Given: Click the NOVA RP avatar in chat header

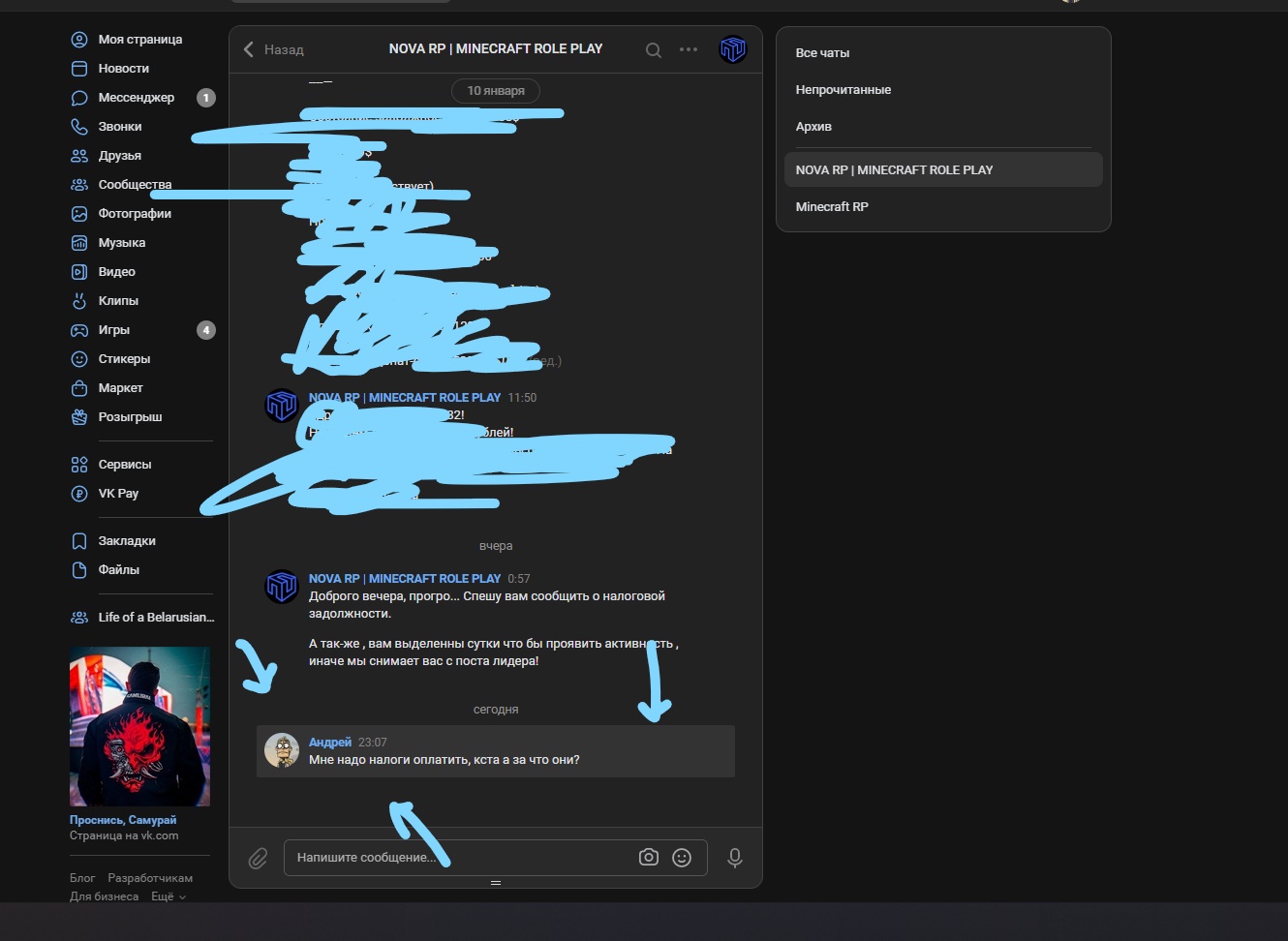Looking at the screenshot, I should pos(733,49).
